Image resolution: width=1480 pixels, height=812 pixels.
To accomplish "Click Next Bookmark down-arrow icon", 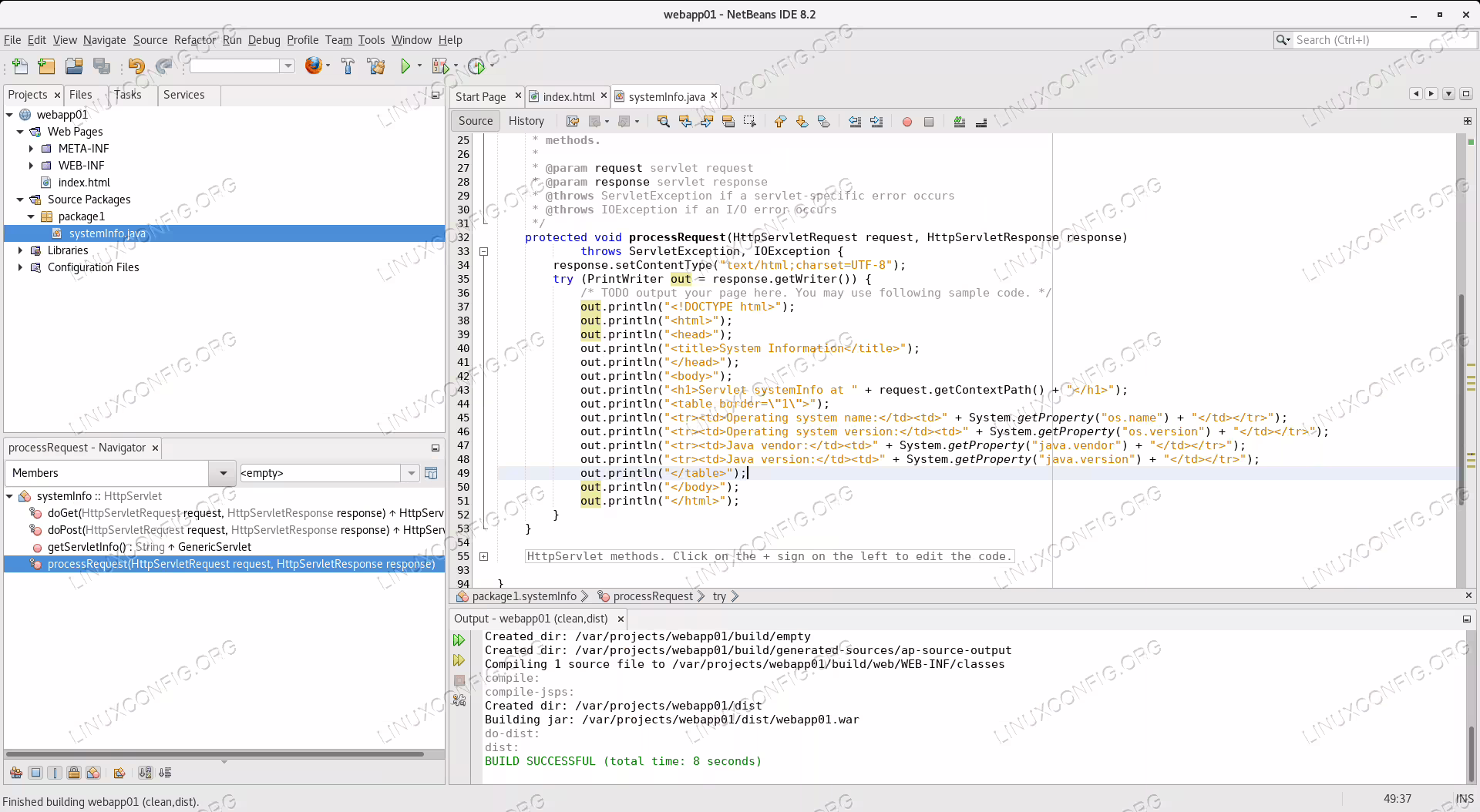I will coord(802,121).
